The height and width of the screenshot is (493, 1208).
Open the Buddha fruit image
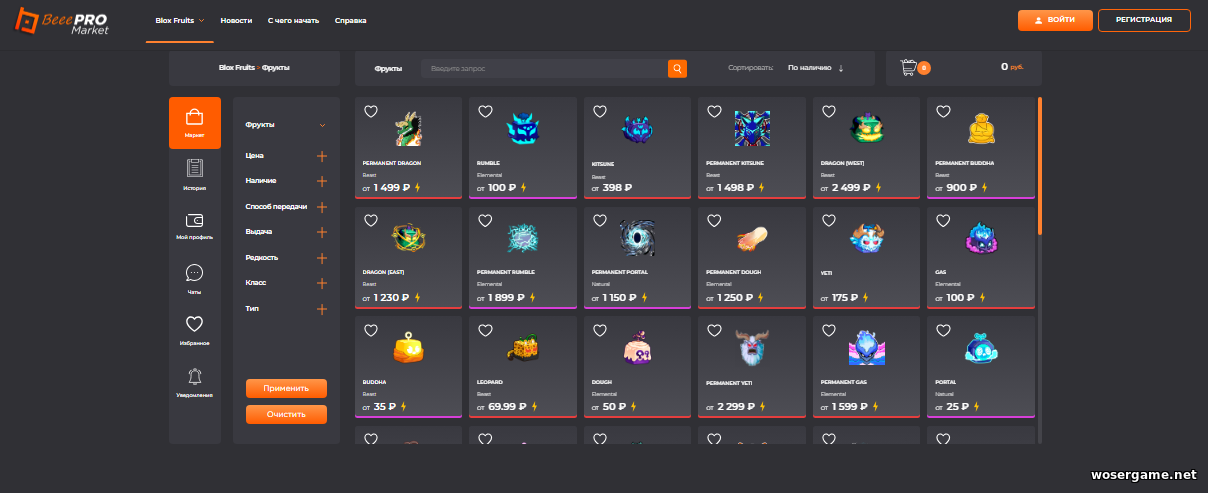pyautogui.click(x=408, y=347)
